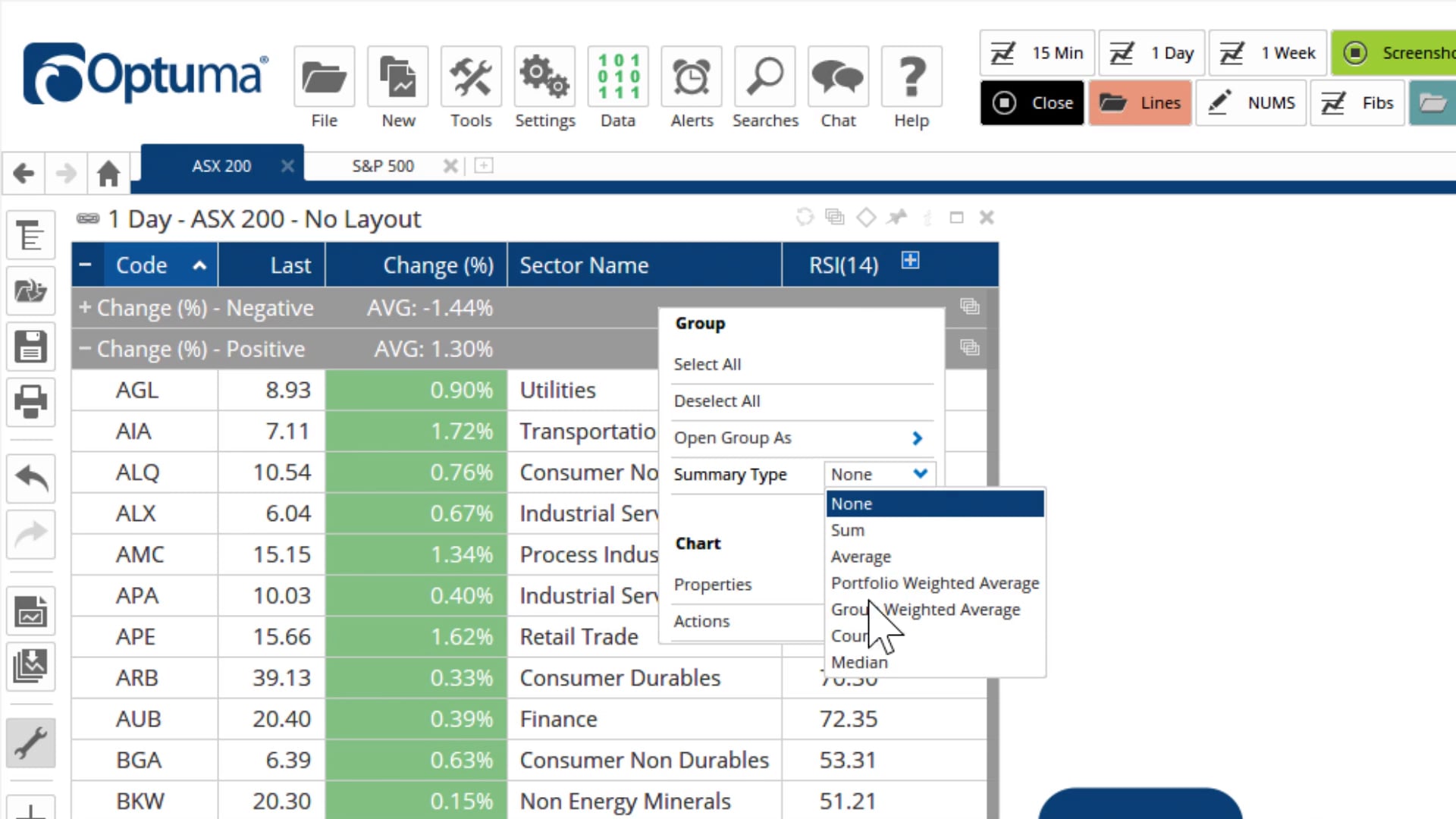Image resolution: width=1456 pixels, height=819 pixels.
Task: Open Actions in the context menu
Action: pyautogui.click(x=701, y=621)
